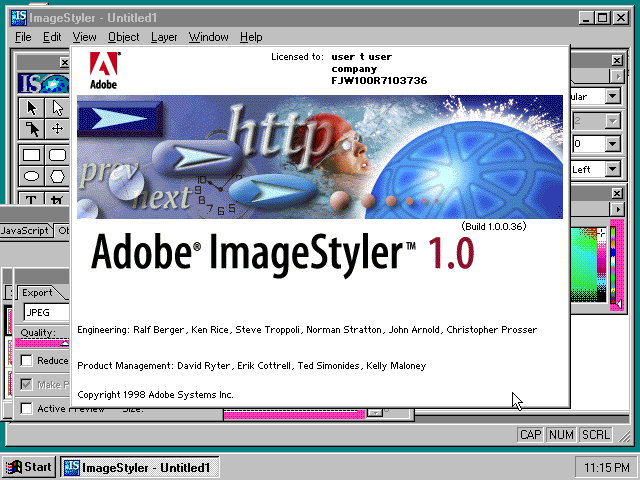The height and width of the screenshot is (480, 640).
Task: Select the Crop tool in the toolbox
Action: [57, 198]
